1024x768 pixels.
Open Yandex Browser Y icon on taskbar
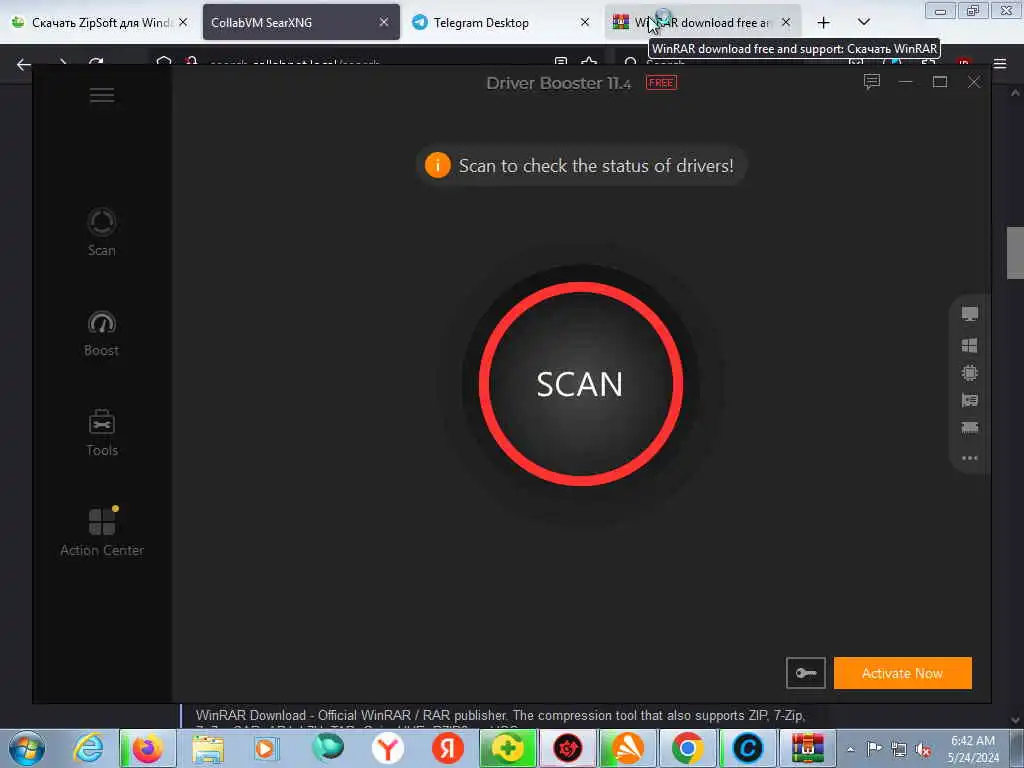tap(387, 748)
